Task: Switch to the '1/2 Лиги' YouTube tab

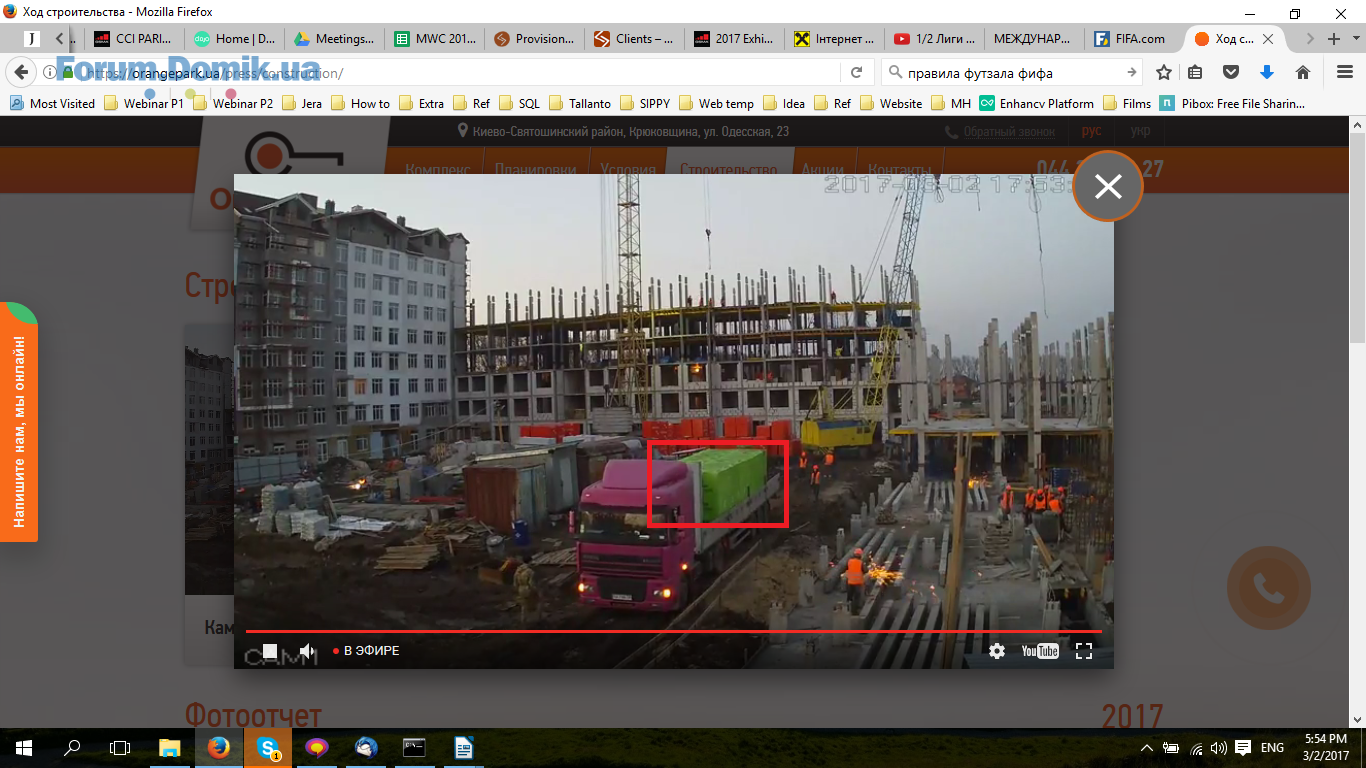Action: (x=934, y=39)
